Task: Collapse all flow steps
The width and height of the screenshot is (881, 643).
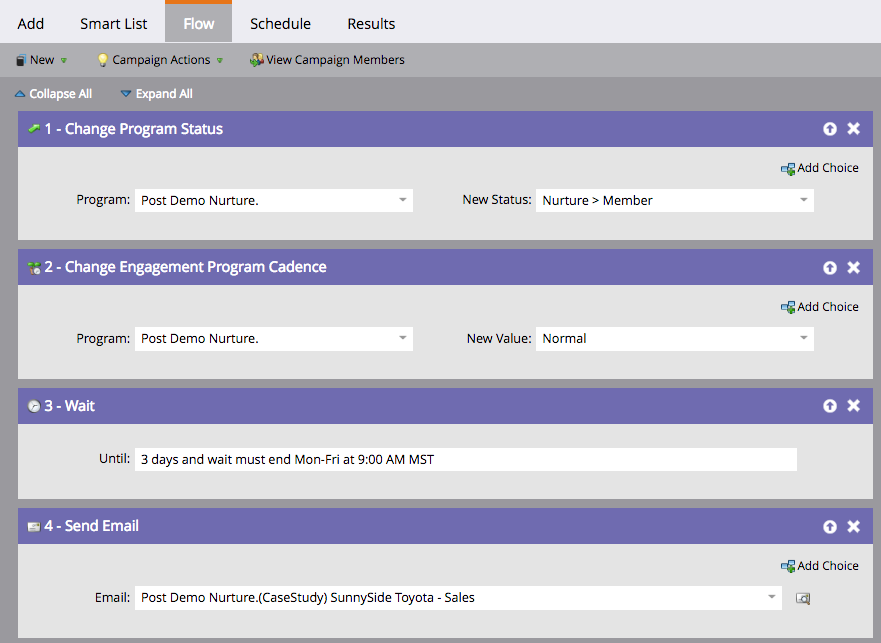Action: pos(53,94)
